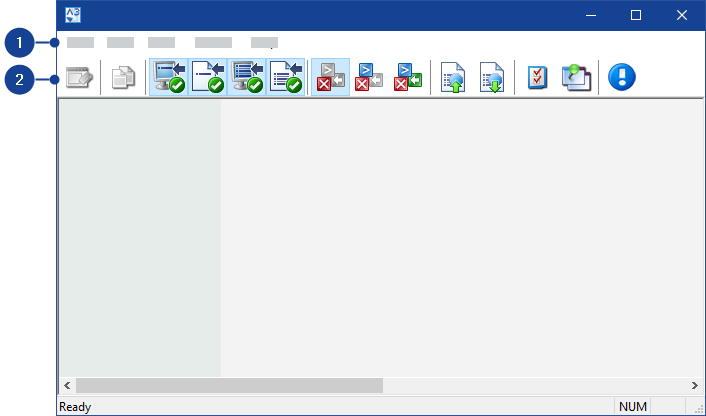Click the stacked windows icon with green dot

[x=576, y=78]
